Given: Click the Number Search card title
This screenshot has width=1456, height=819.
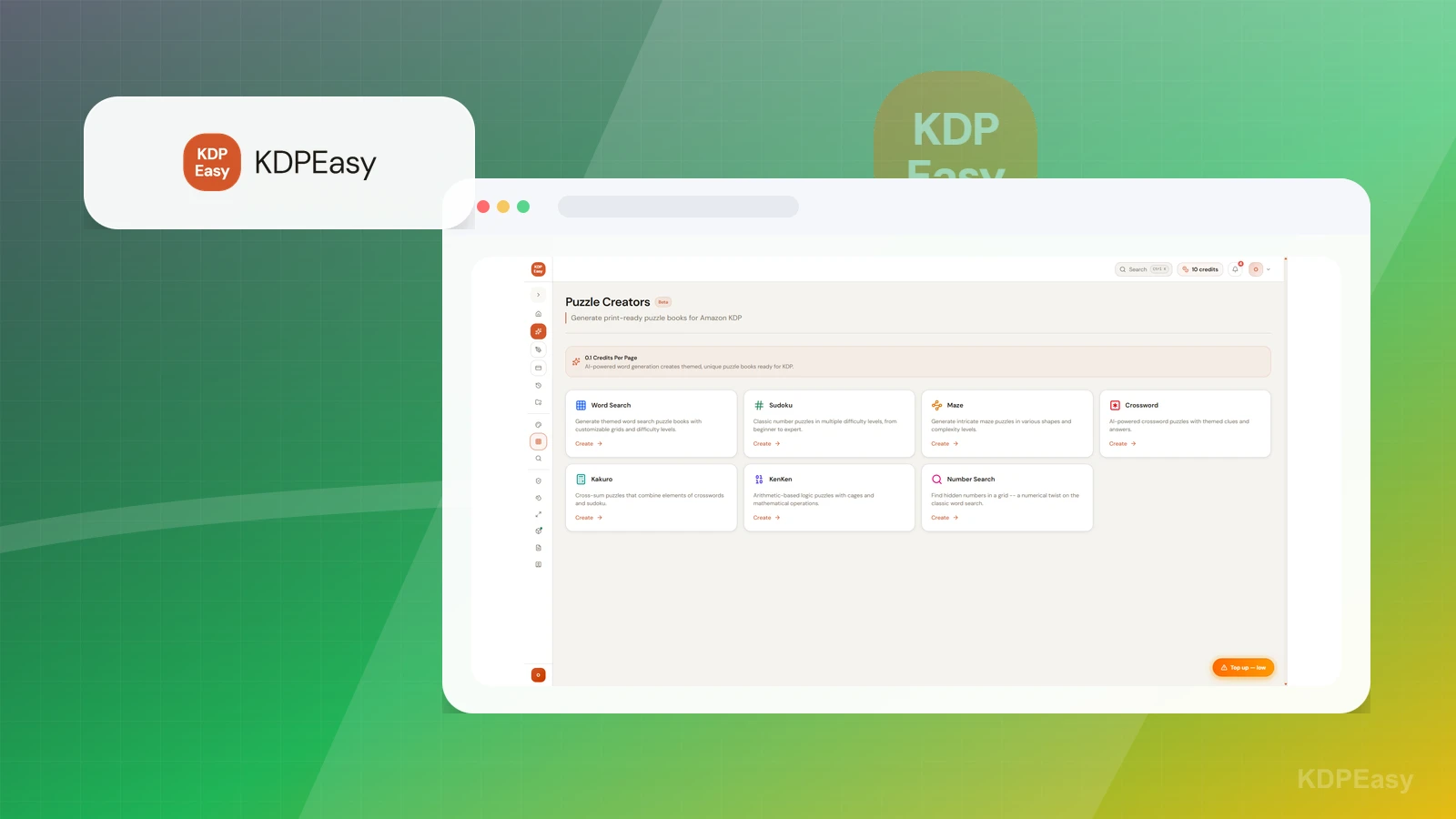Looking at the screenshot, I should click(x=971, y=479).
